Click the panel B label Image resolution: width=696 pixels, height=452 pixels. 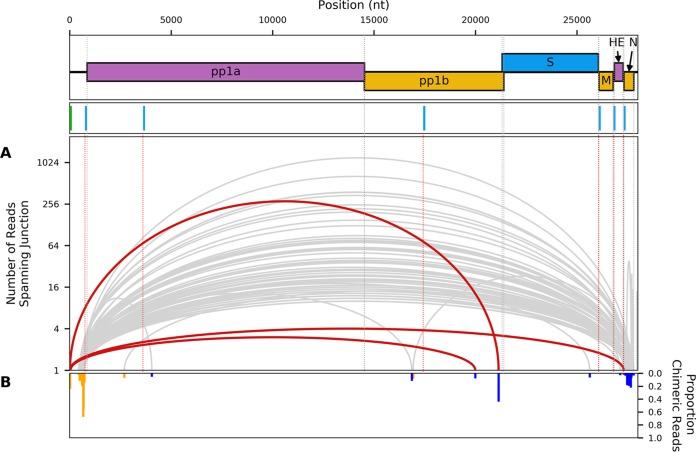click(x=6, y=380)
